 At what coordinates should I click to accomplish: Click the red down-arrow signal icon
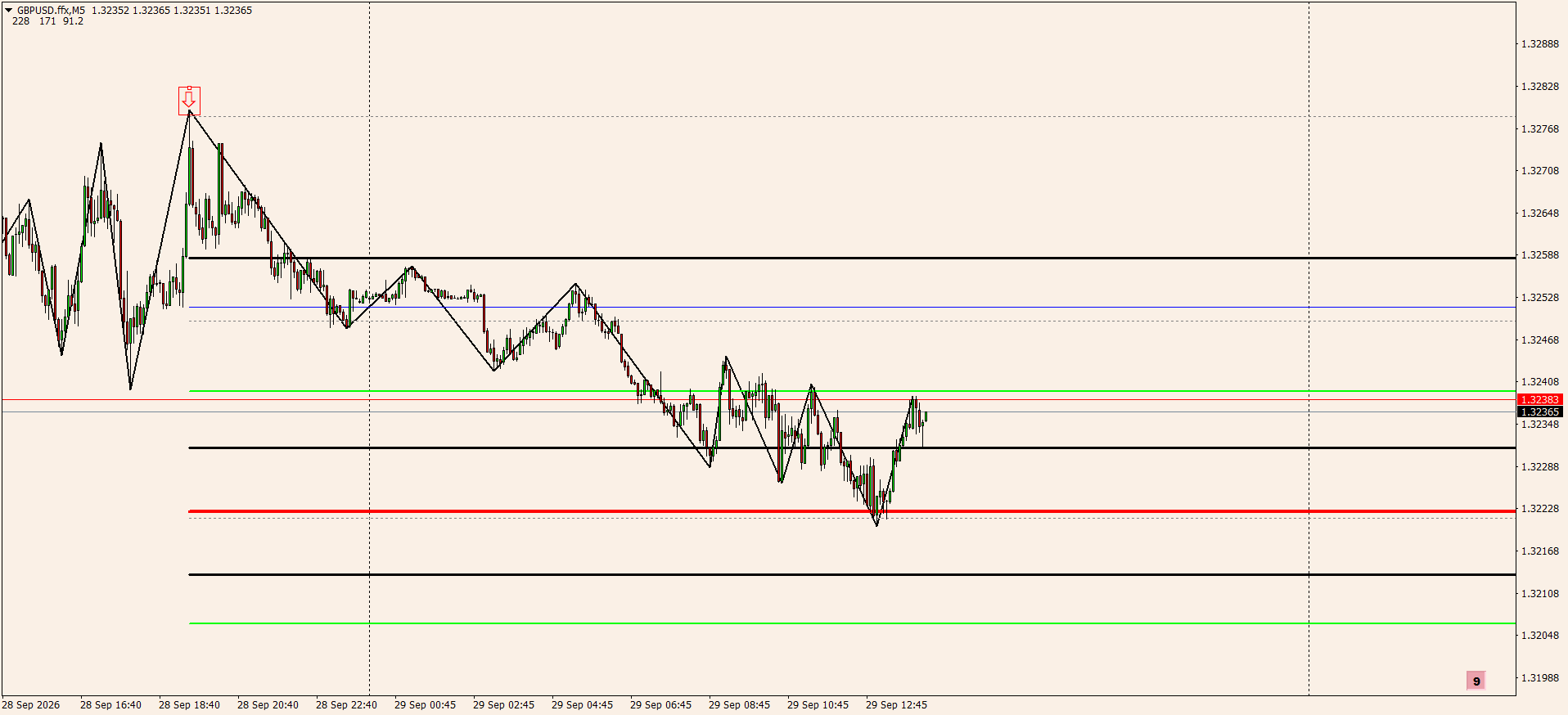click(x=189, y=101)
